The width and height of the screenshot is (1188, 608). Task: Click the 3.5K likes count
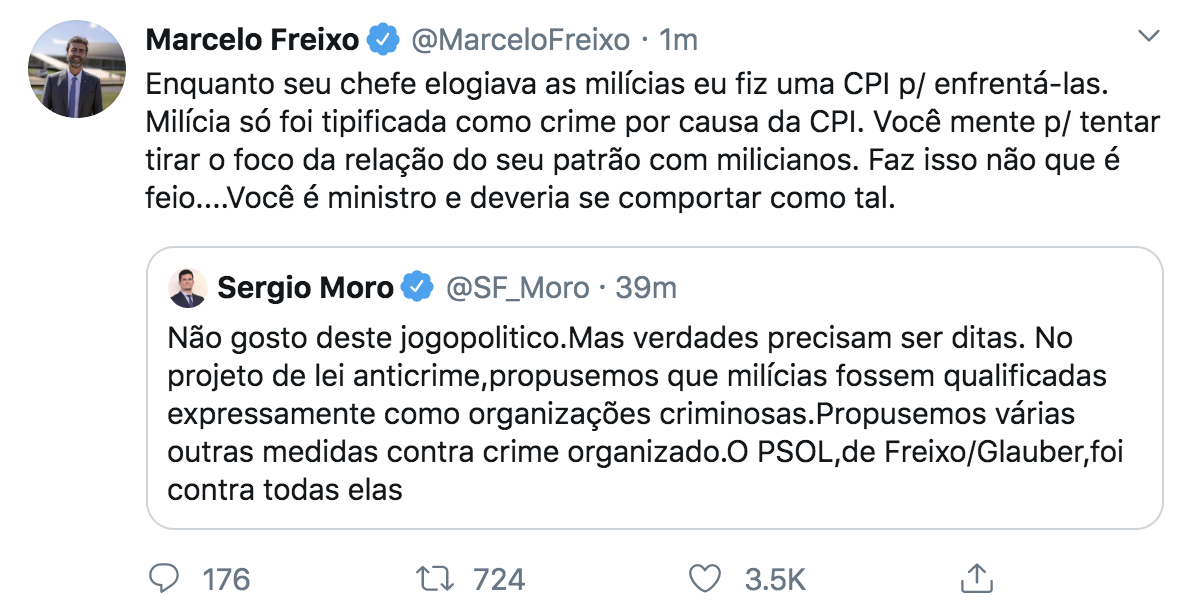tap(775, 579)
